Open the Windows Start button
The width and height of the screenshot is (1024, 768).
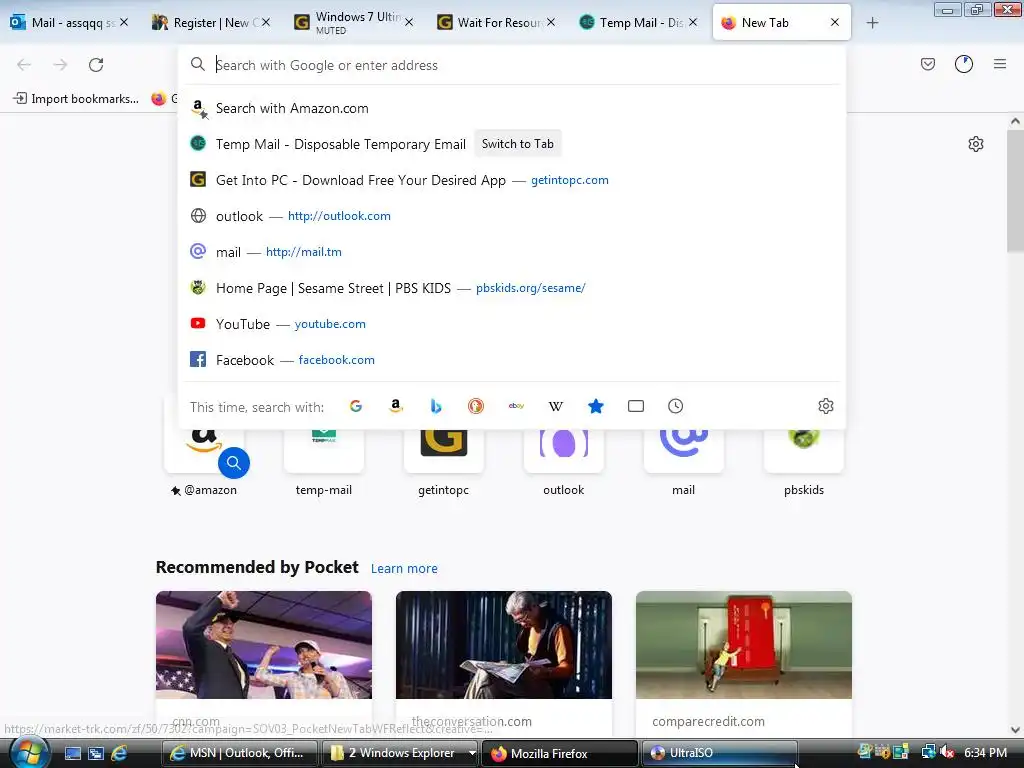click(x=28, y=753)
